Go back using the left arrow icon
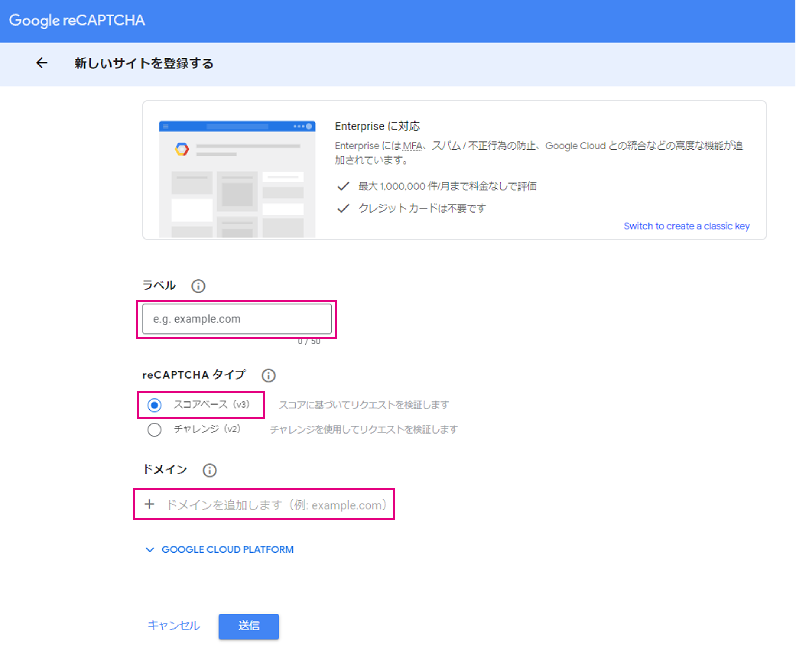796x663 pixels. coord(42,63)
